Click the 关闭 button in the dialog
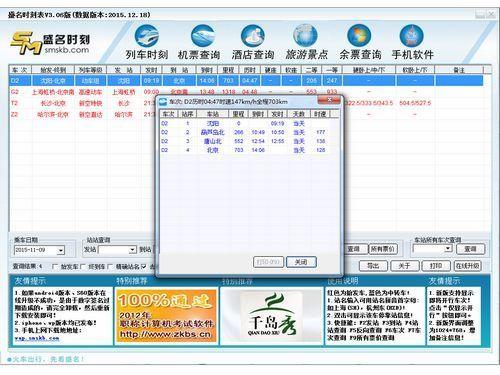 (301, 262)
